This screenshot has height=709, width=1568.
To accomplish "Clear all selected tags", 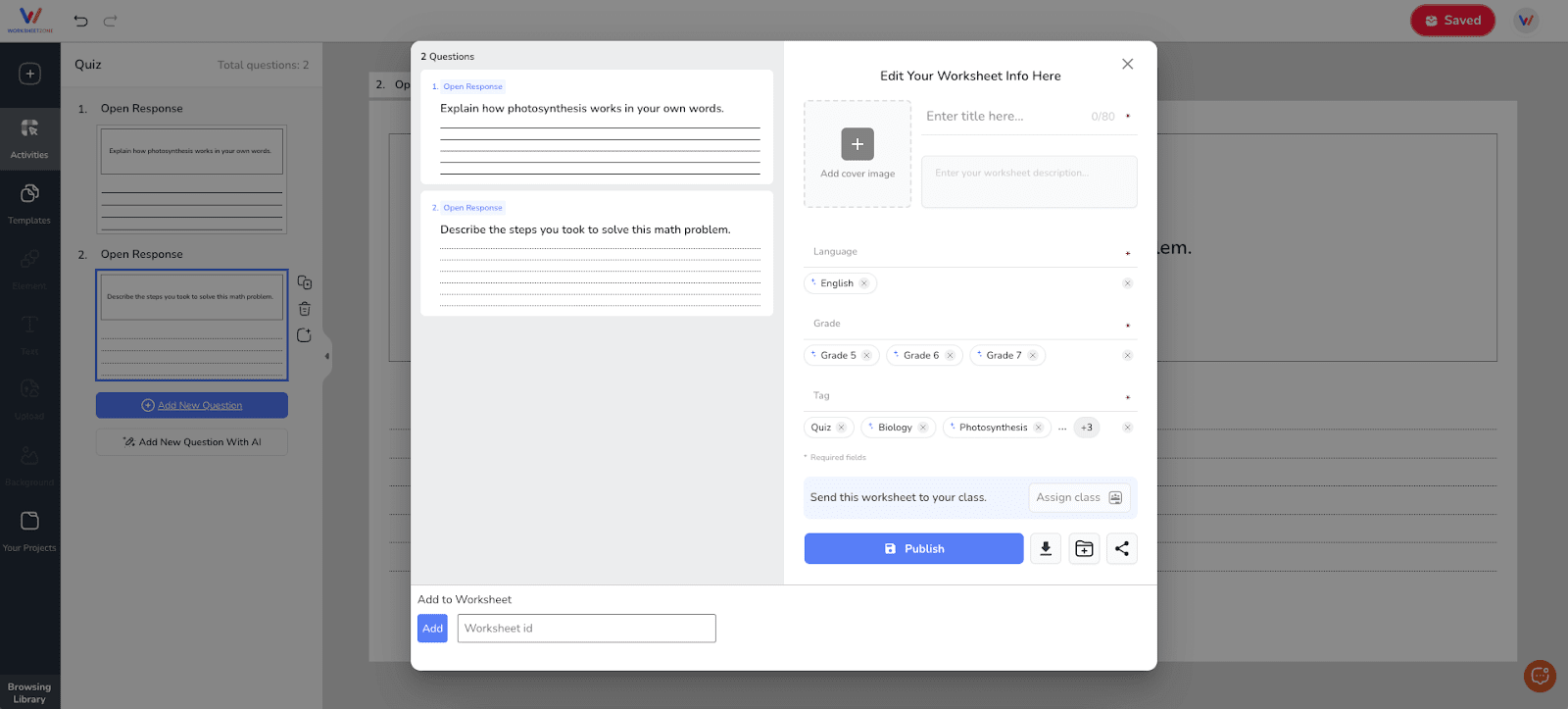I will pyautogui.click(x=1128, y=428).
